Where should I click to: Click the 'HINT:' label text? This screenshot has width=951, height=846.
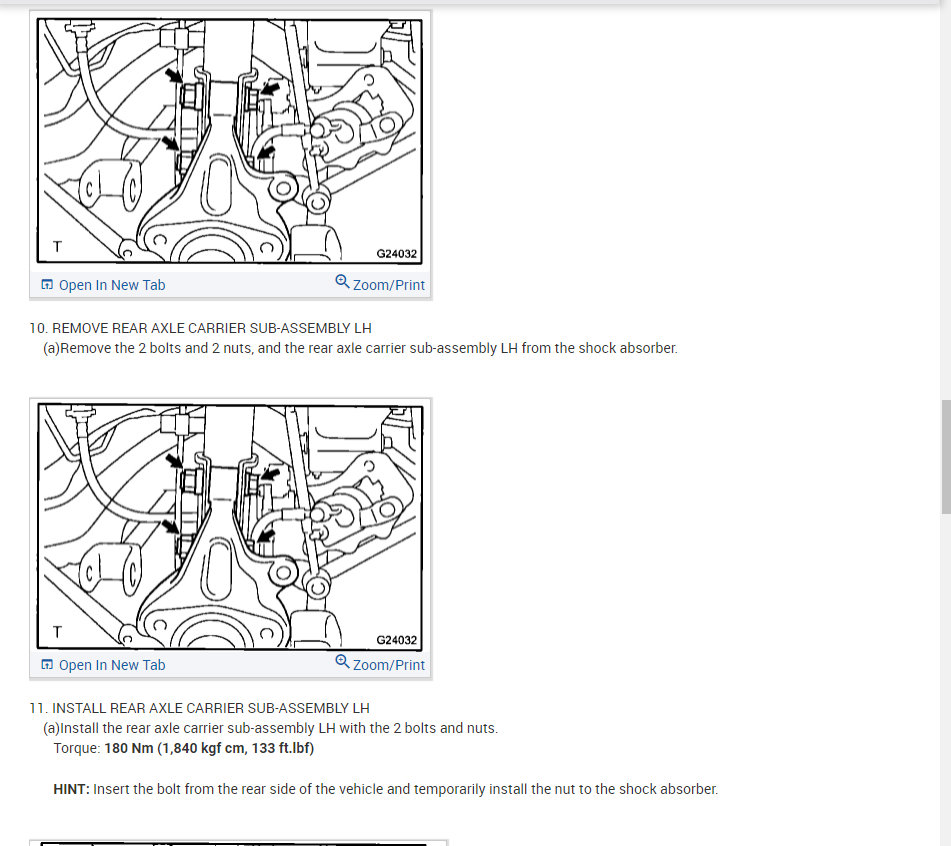click(x=72, y=789)
